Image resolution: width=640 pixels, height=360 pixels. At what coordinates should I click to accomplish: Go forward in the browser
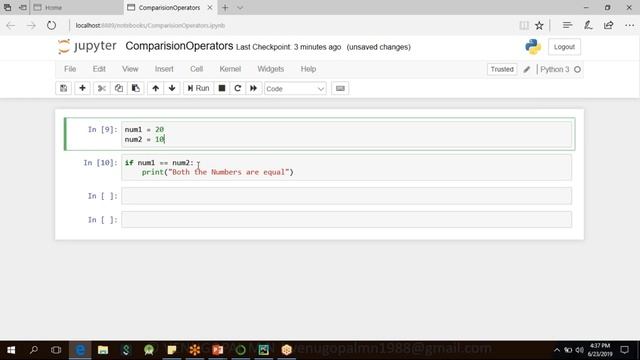(31, 25)
